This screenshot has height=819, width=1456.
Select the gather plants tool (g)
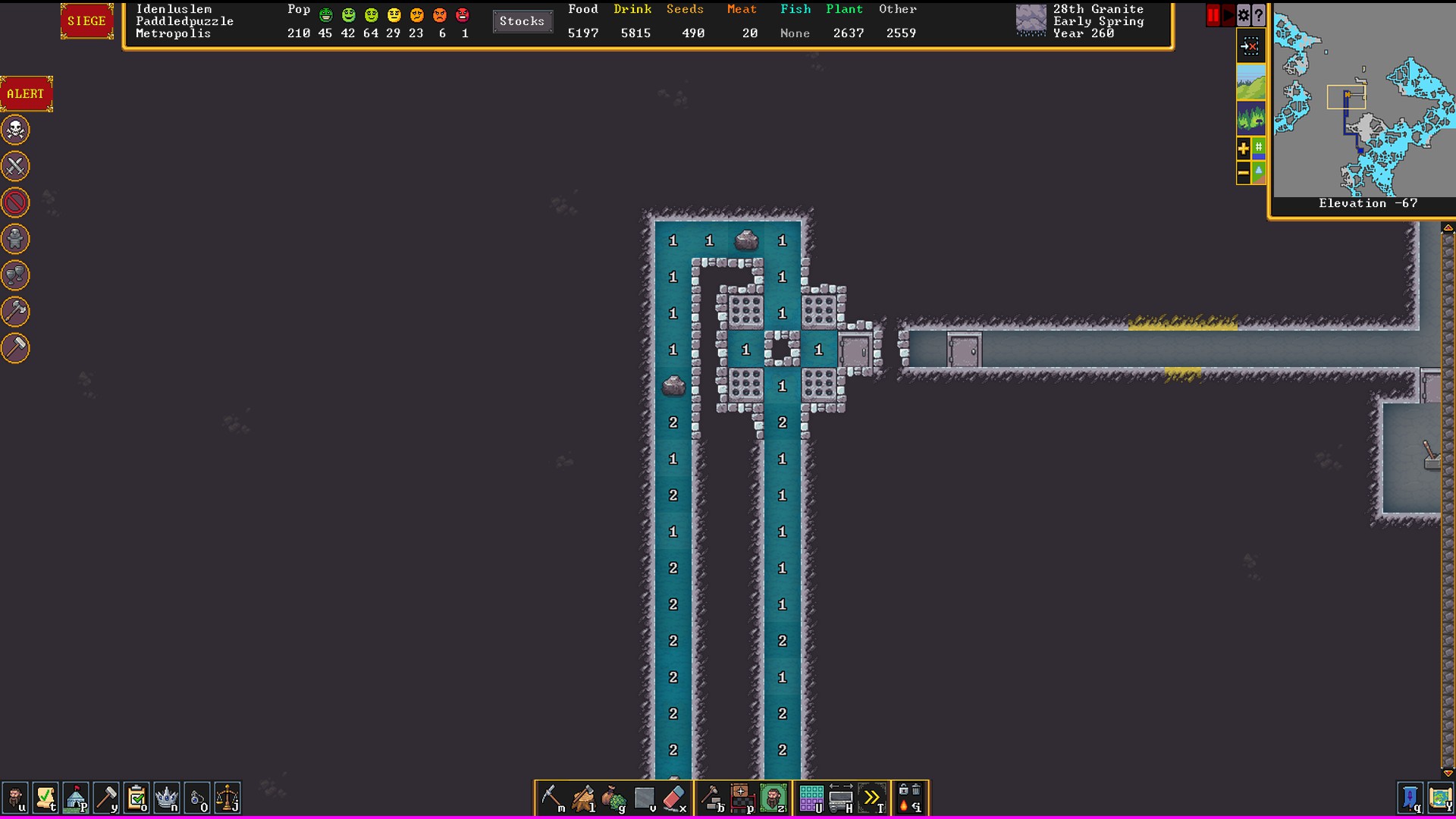point(613,799)
